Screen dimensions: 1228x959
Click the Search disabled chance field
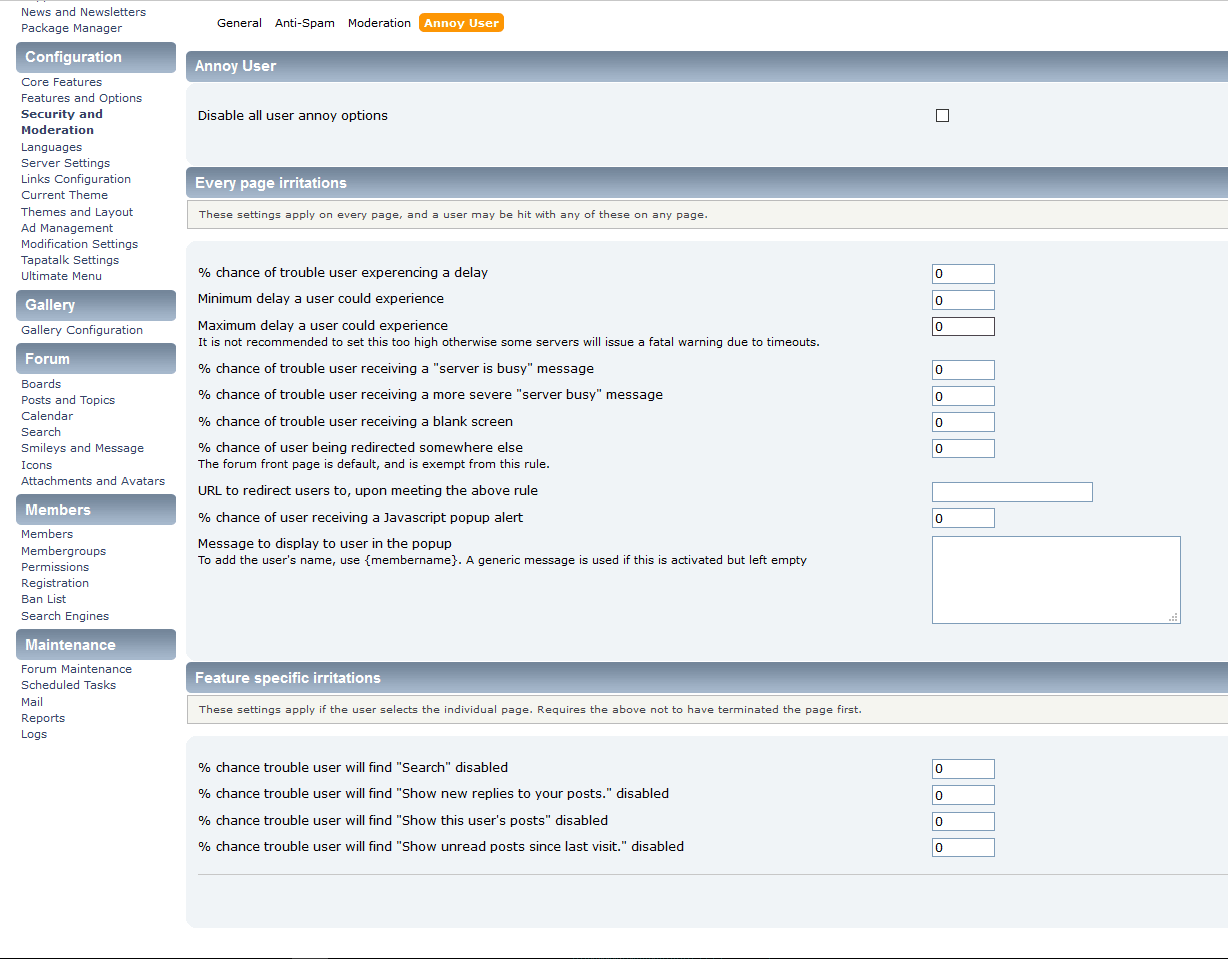pos(963,769)
